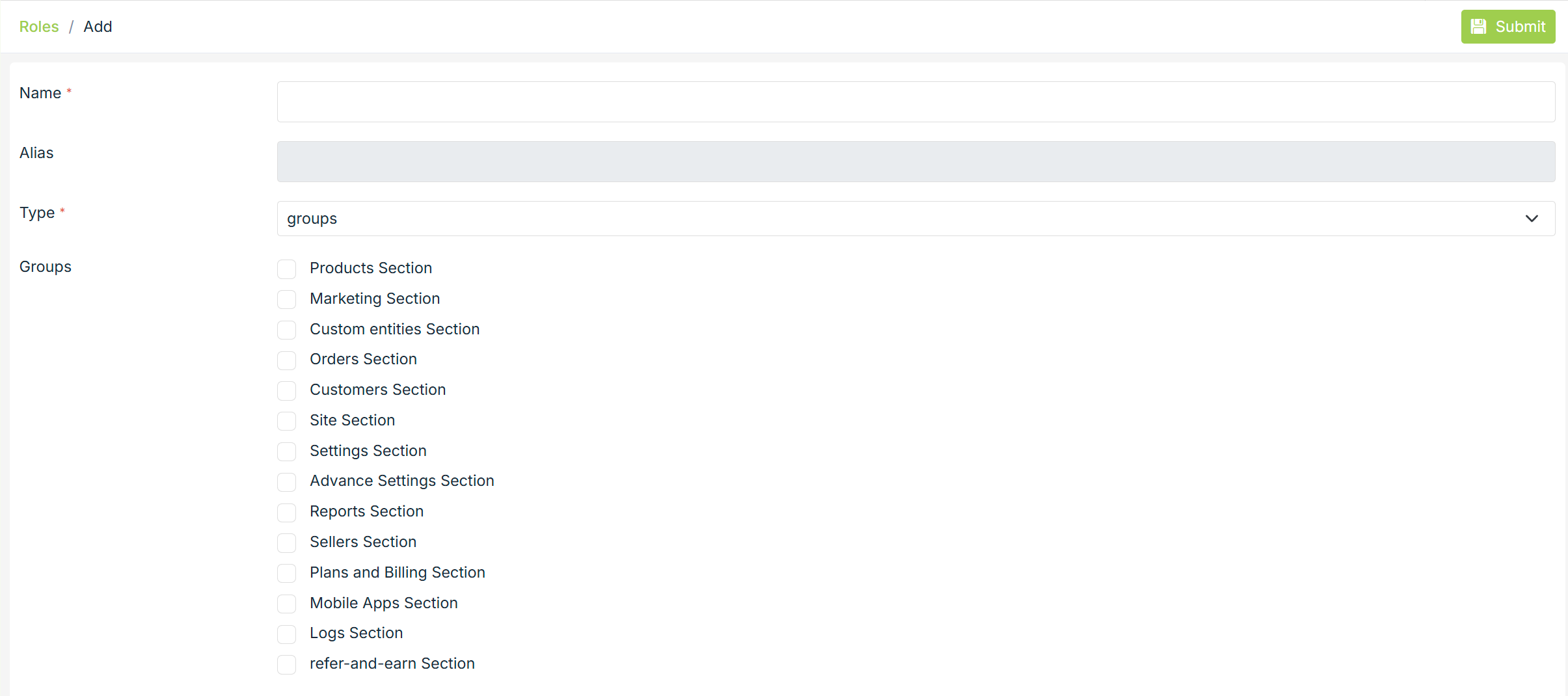Click the disabled Alias field
The image size is (1568, 696).
(915, 161)
